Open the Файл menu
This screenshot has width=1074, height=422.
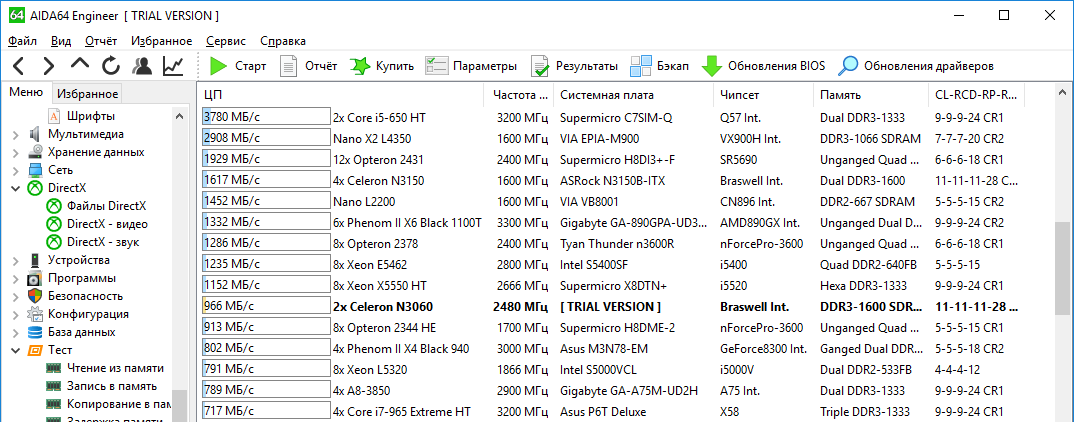[23, 41]
